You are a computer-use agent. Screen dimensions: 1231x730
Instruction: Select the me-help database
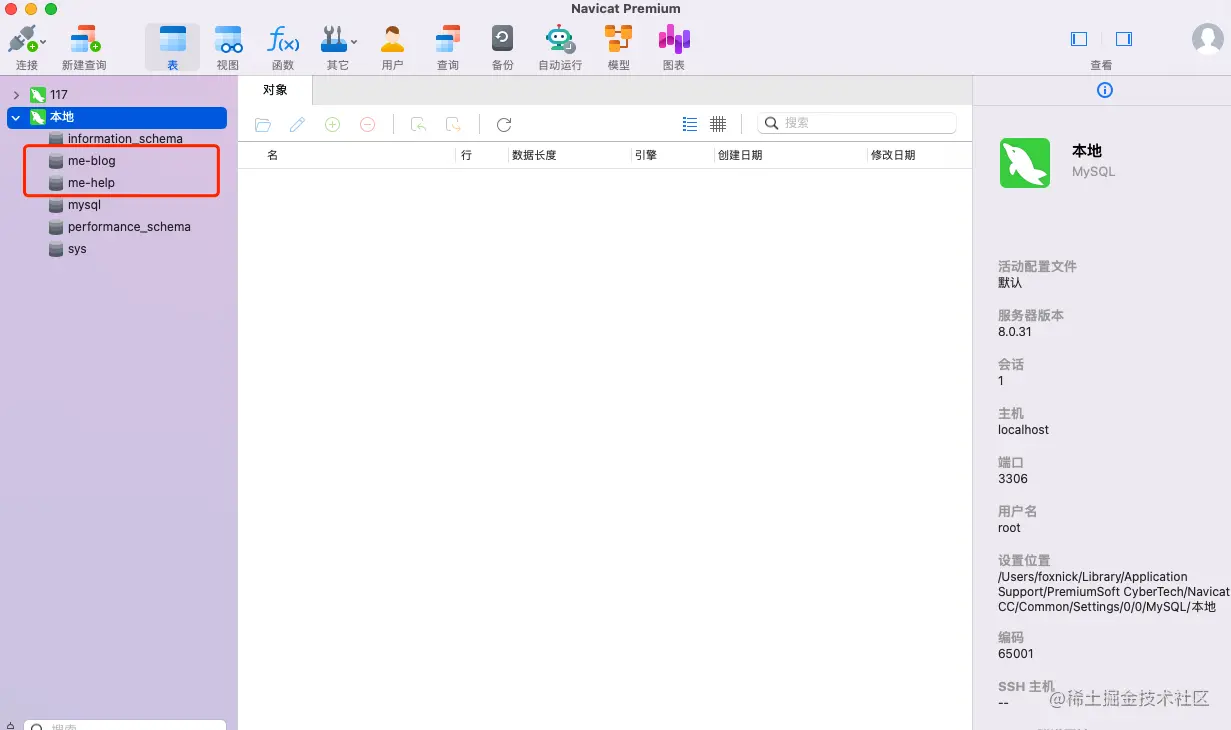click(91, 183)
